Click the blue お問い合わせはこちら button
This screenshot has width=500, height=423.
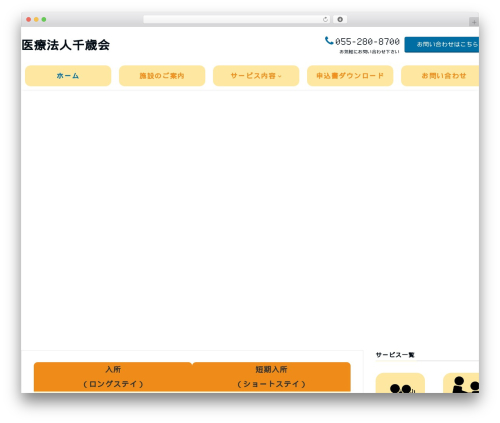pyautogui.click(x=442, y=45)
